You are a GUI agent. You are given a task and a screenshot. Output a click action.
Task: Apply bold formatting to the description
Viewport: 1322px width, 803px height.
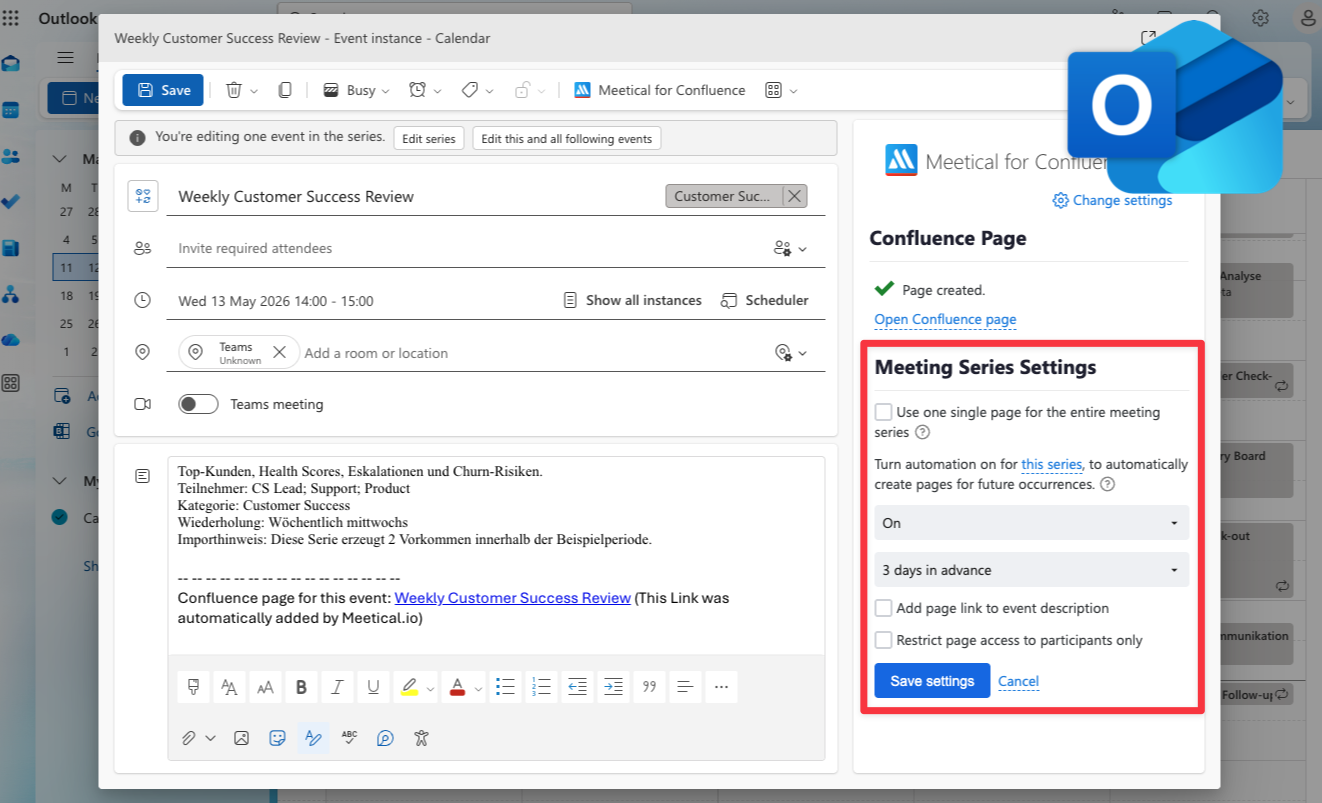pyautogui.click(x=301, y=687)
